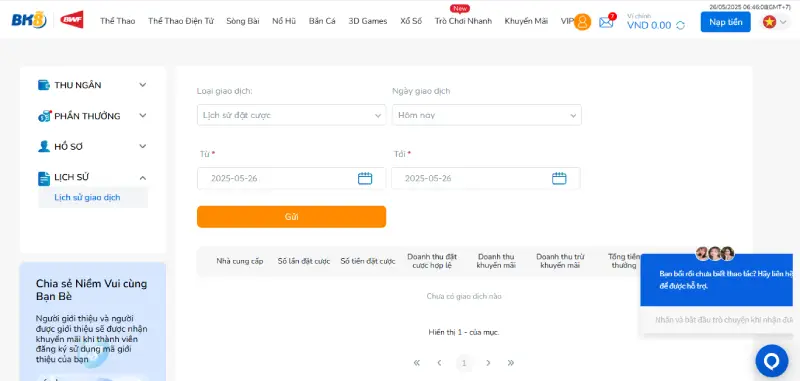Expand the Hồ Sơ section
Image resolution: width=800 pixels, height=381 pixels.
pos(143,146)
